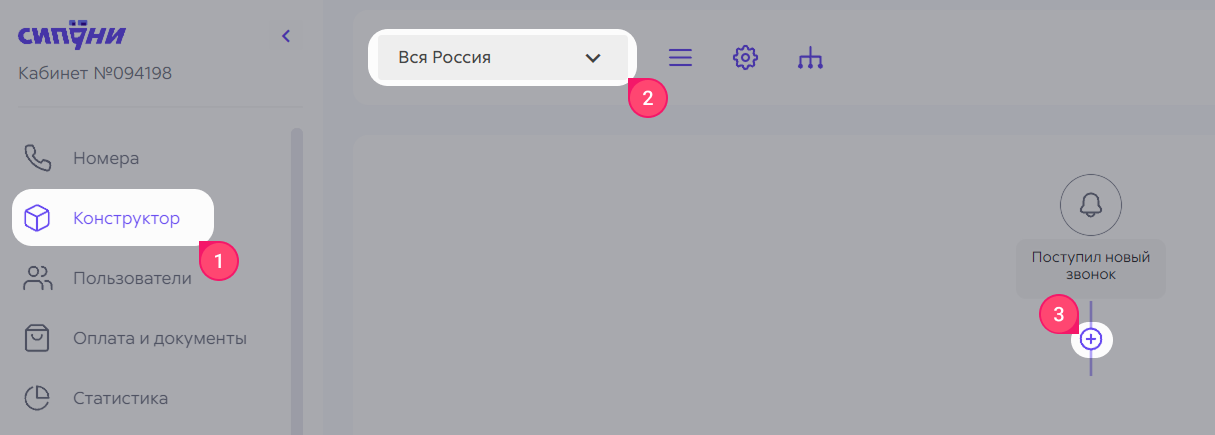Open Оплата и документы section
The height and width of the screenshot is (435, 1215).
pyautogui.click(x=160, y=338)
